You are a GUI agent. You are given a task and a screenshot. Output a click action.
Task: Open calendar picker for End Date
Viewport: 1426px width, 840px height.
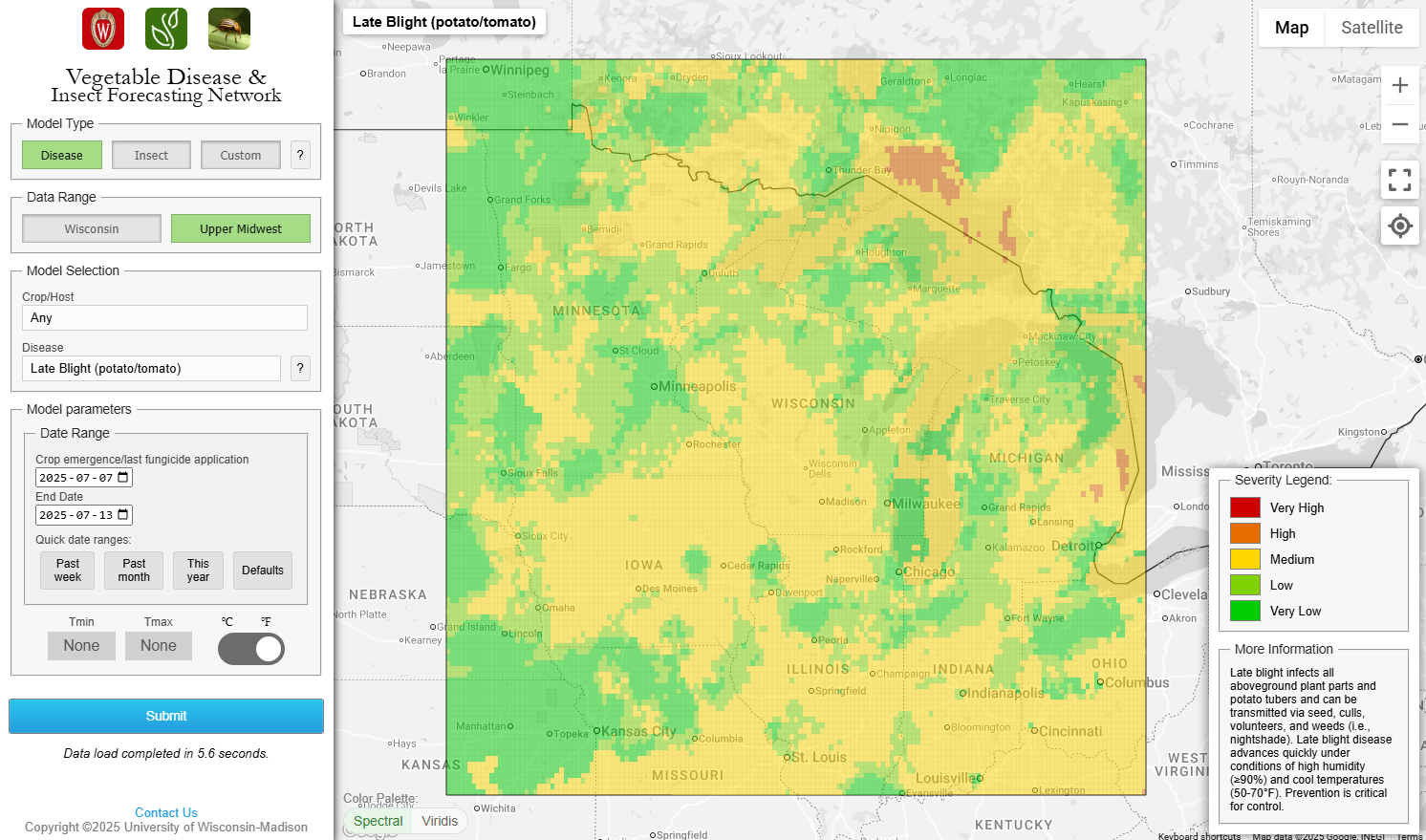click(123, 515)
